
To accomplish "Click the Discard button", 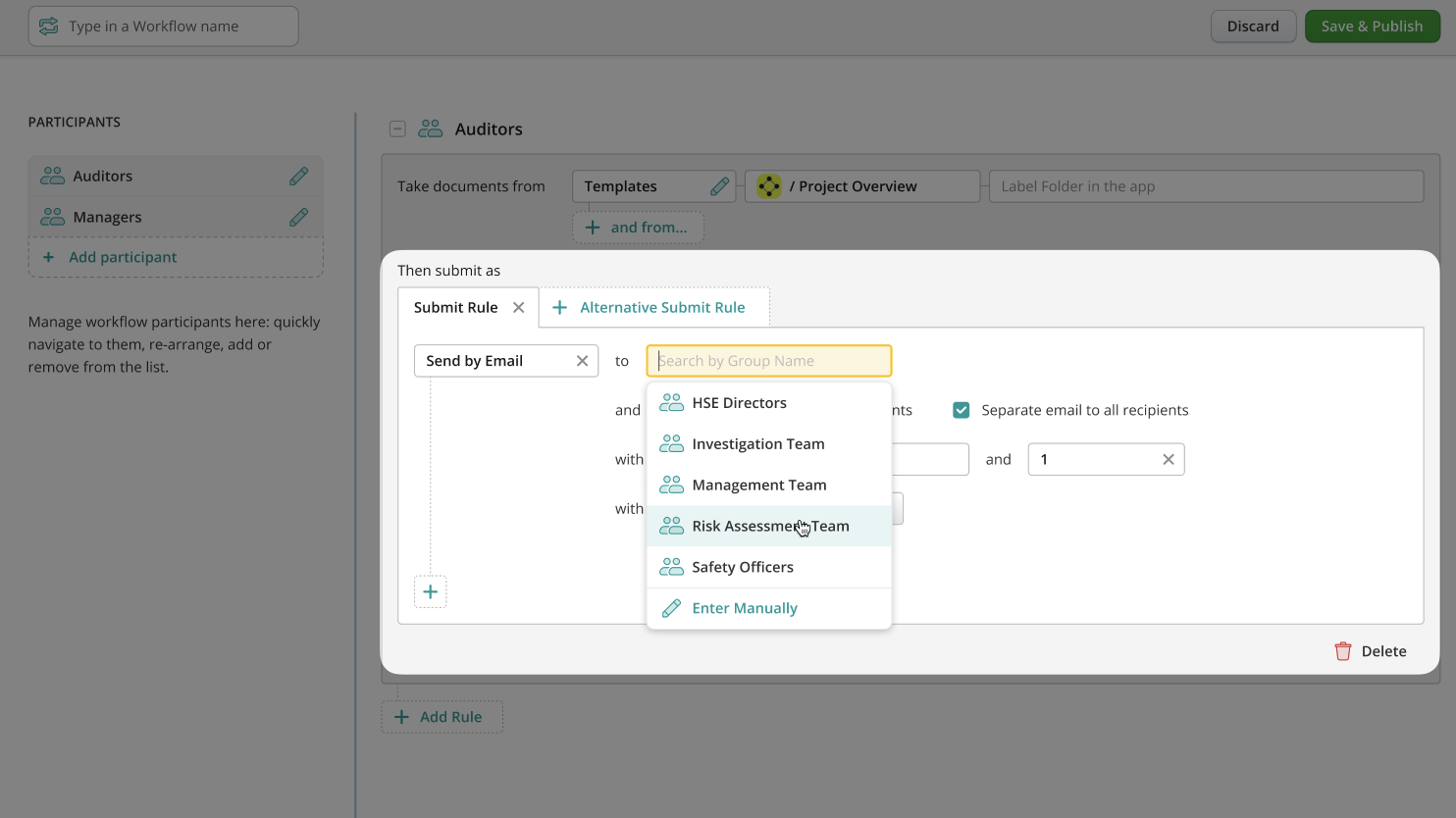I will click(1252, 26).
